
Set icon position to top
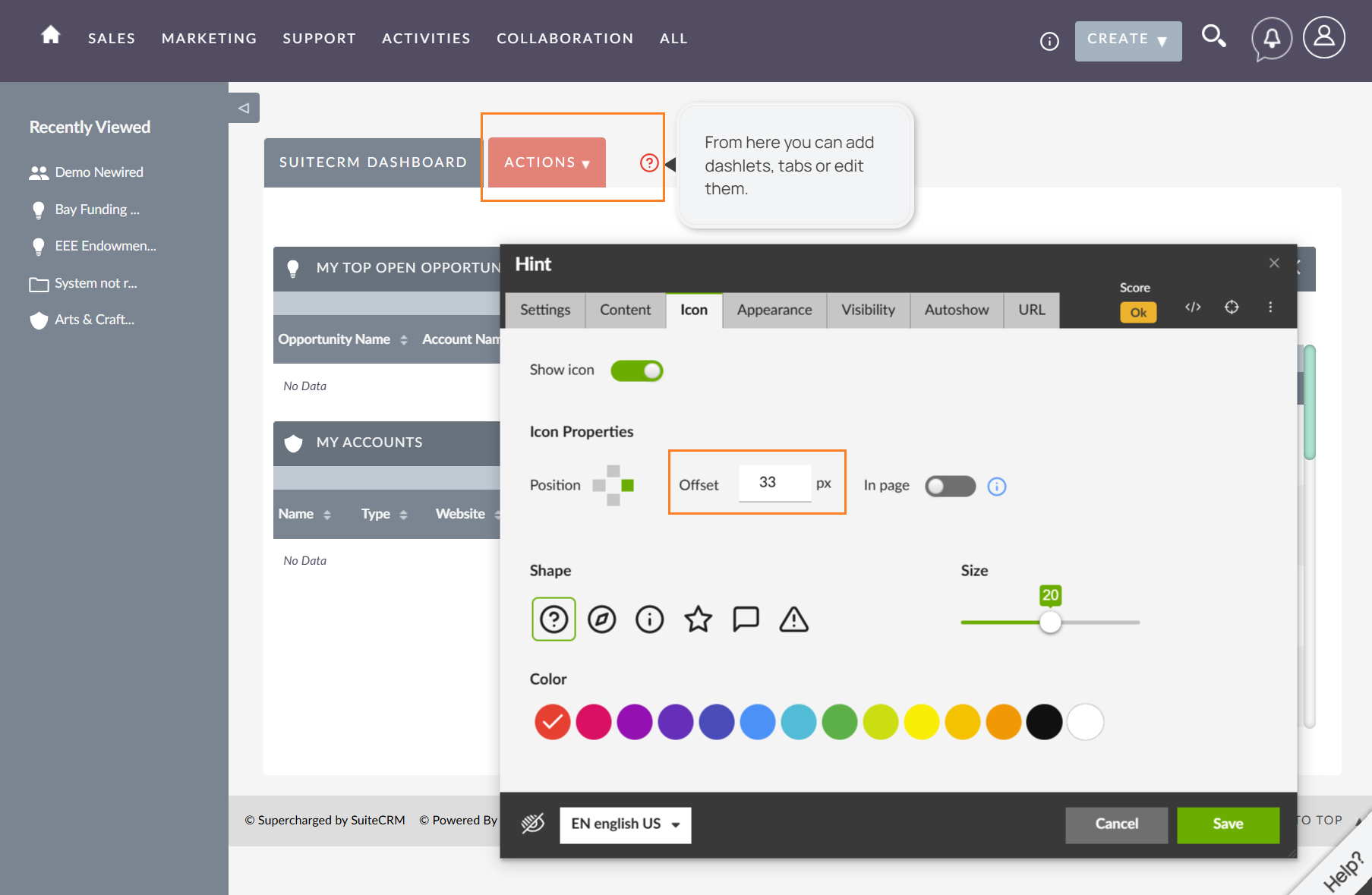[x=613, y=471]
